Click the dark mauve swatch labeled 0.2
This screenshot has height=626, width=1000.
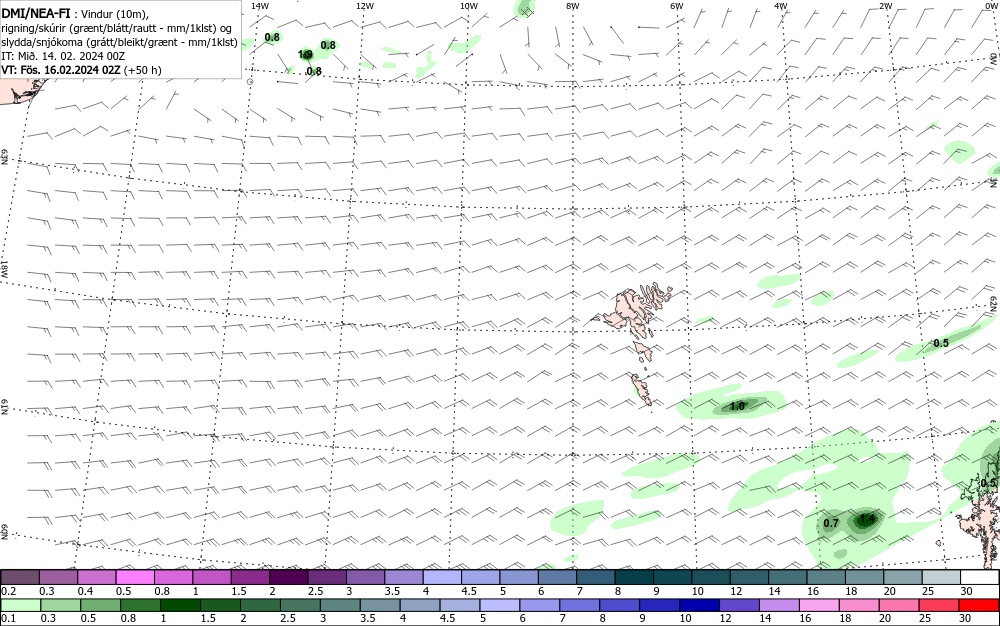point(20,577)
